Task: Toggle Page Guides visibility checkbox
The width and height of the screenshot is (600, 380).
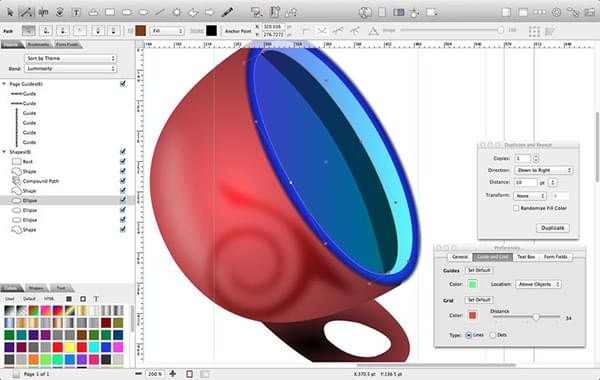Action: coord(122,83)
